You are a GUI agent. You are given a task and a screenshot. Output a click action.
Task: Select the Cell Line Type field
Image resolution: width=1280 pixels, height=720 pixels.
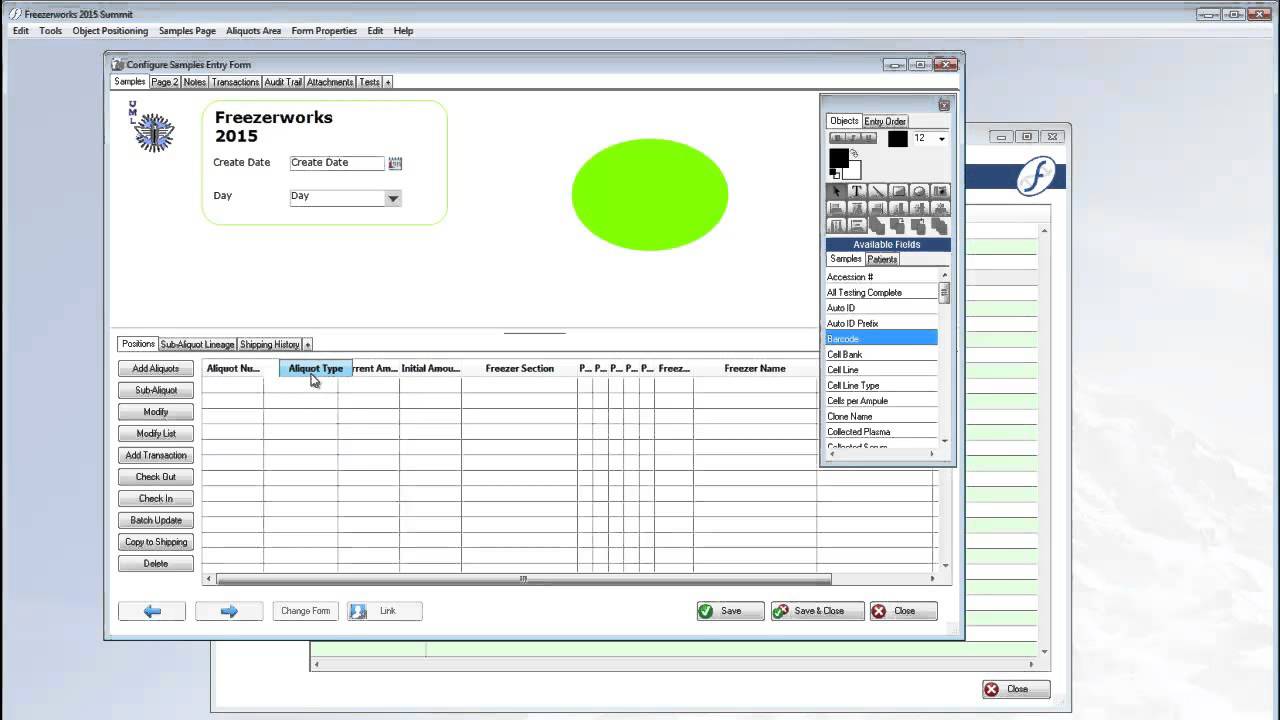[882, 385]
